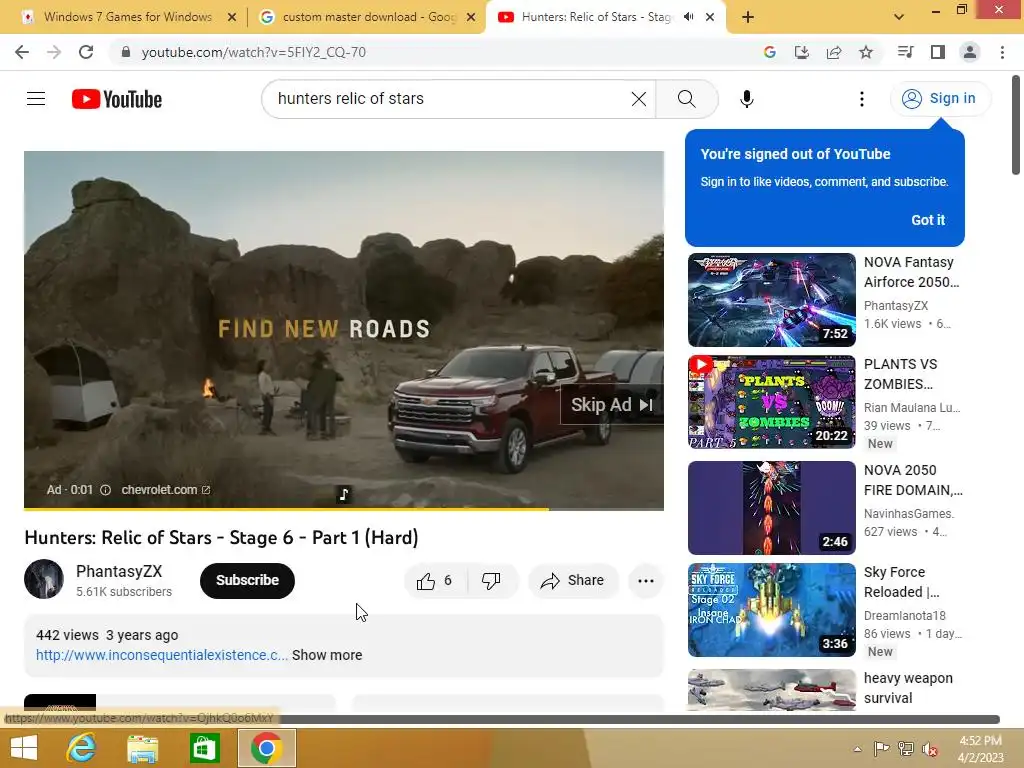Click the music note icon on the video
1024x768 pixels.
click(344, 494)
